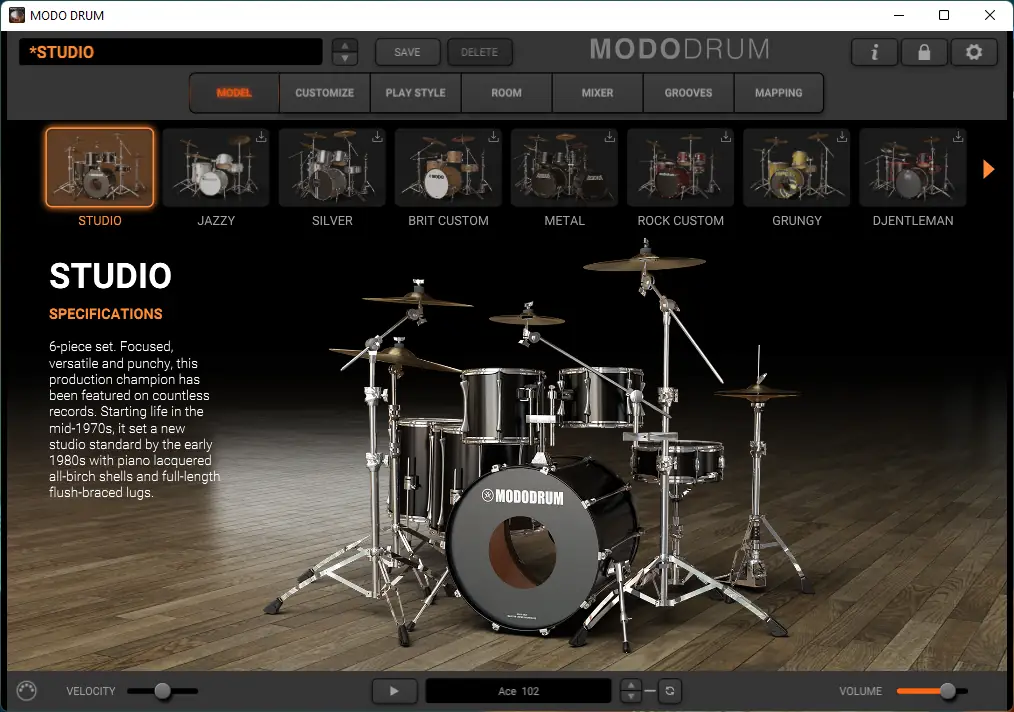Viewport: 1014px width, 712px height.
Task: Close the MODO DRUM window
Action: [989, 15]
